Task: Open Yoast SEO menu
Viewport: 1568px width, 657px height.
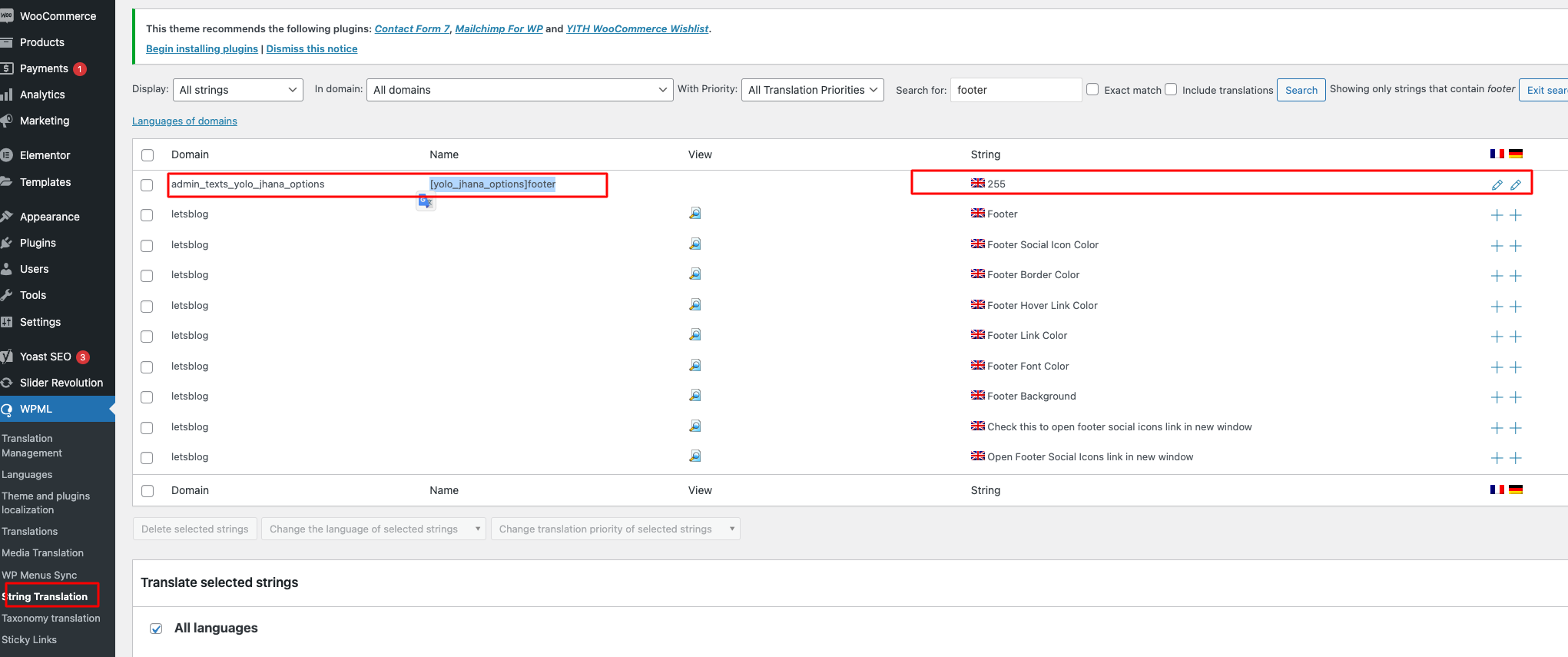Action: click(45, 357)
